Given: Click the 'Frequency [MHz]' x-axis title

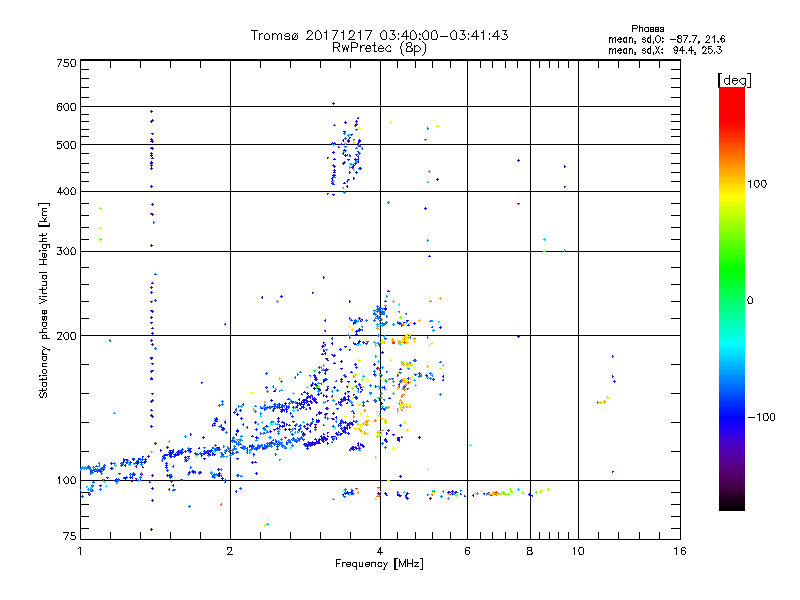Looking at the screenshot, I should [x=379, y=564].
